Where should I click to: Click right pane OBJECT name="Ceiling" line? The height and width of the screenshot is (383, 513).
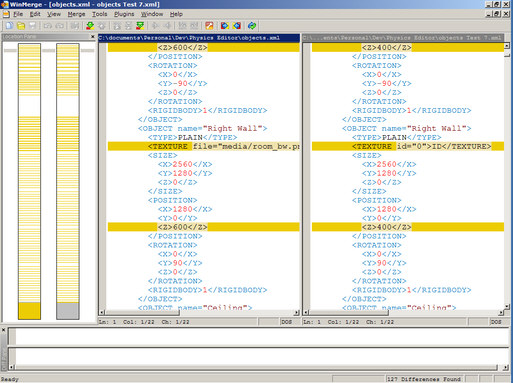399,307
